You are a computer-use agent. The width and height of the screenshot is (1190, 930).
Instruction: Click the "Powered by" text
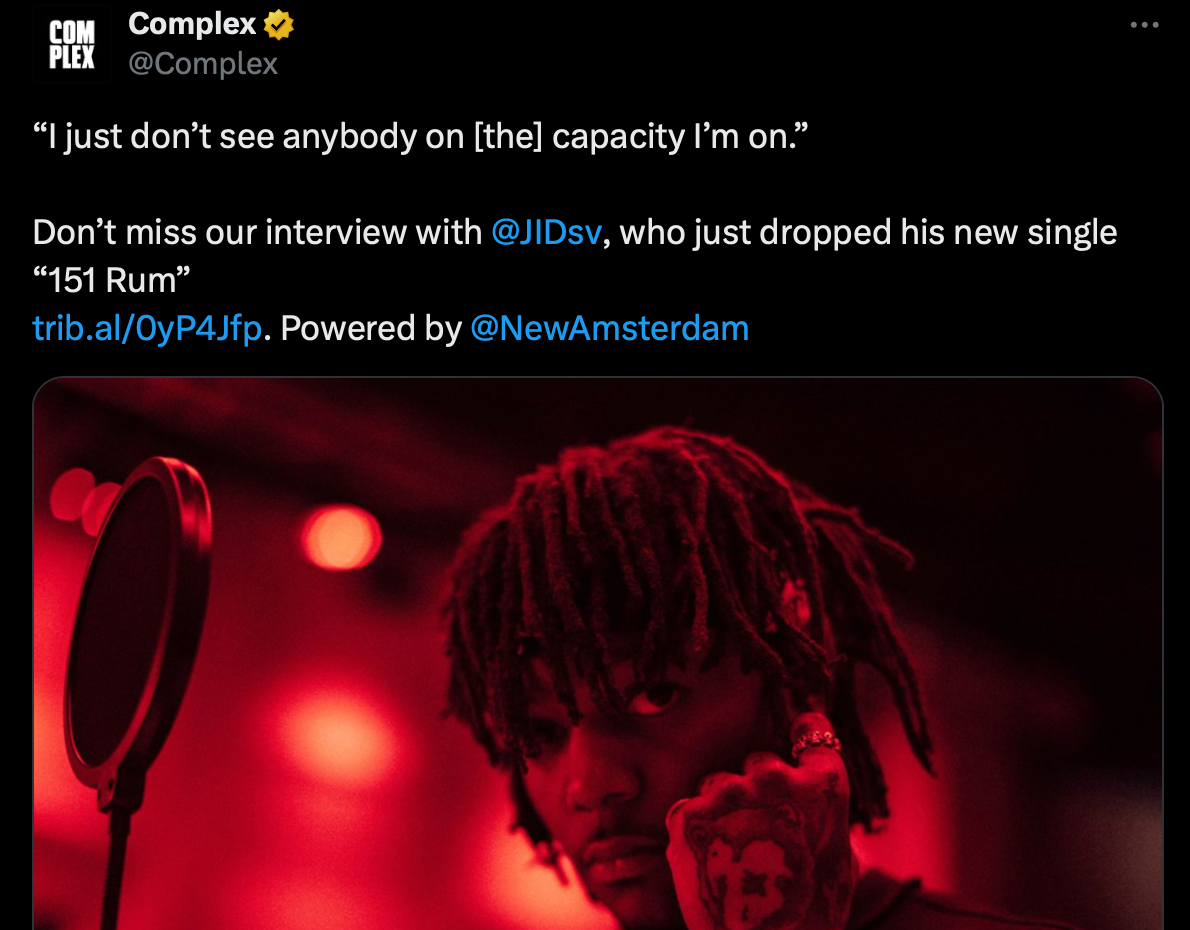coord(371,328)
